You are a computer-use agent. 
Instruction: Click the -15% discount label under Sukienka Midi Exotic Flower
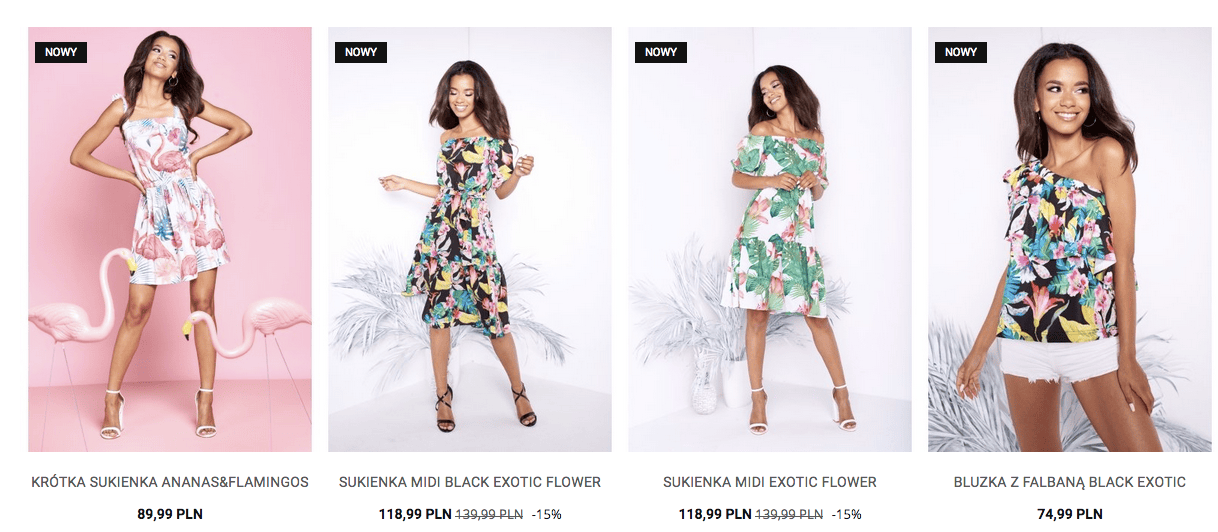click(846, 515)
